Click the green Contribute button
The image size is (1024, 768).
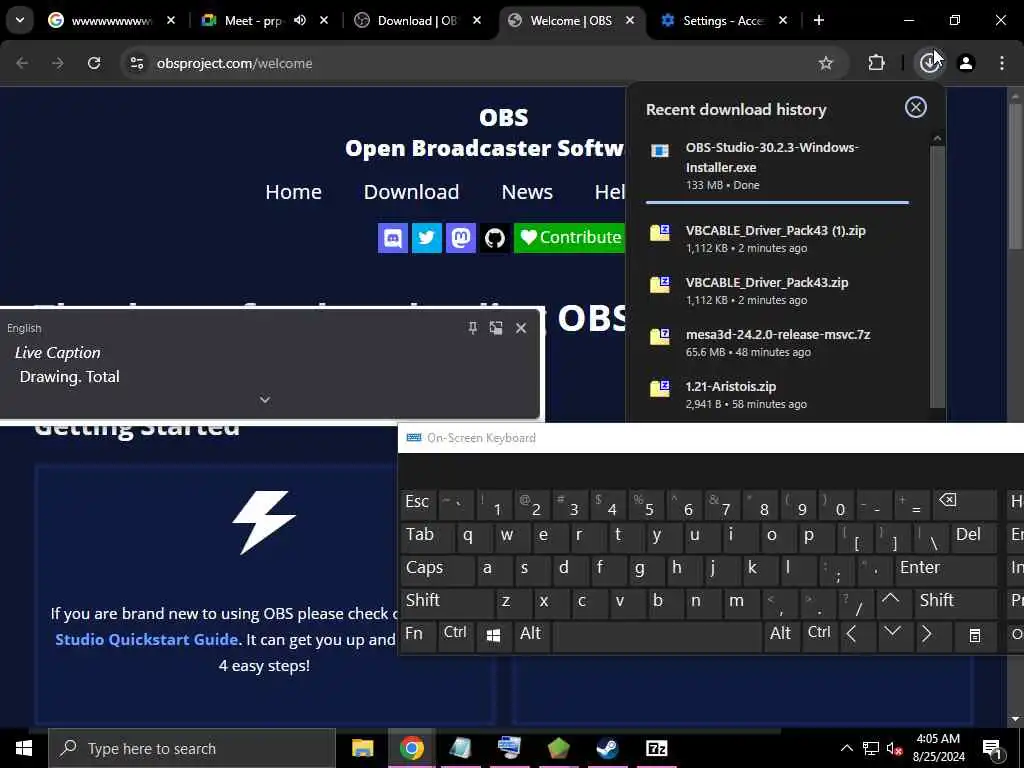click(570, 238)
